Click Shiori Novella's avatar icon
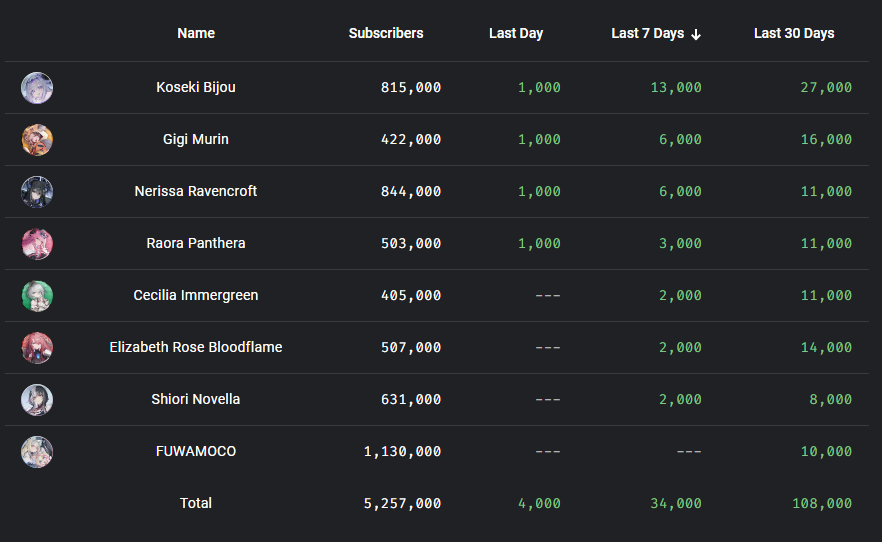882x542 pixels. point(37,400)
